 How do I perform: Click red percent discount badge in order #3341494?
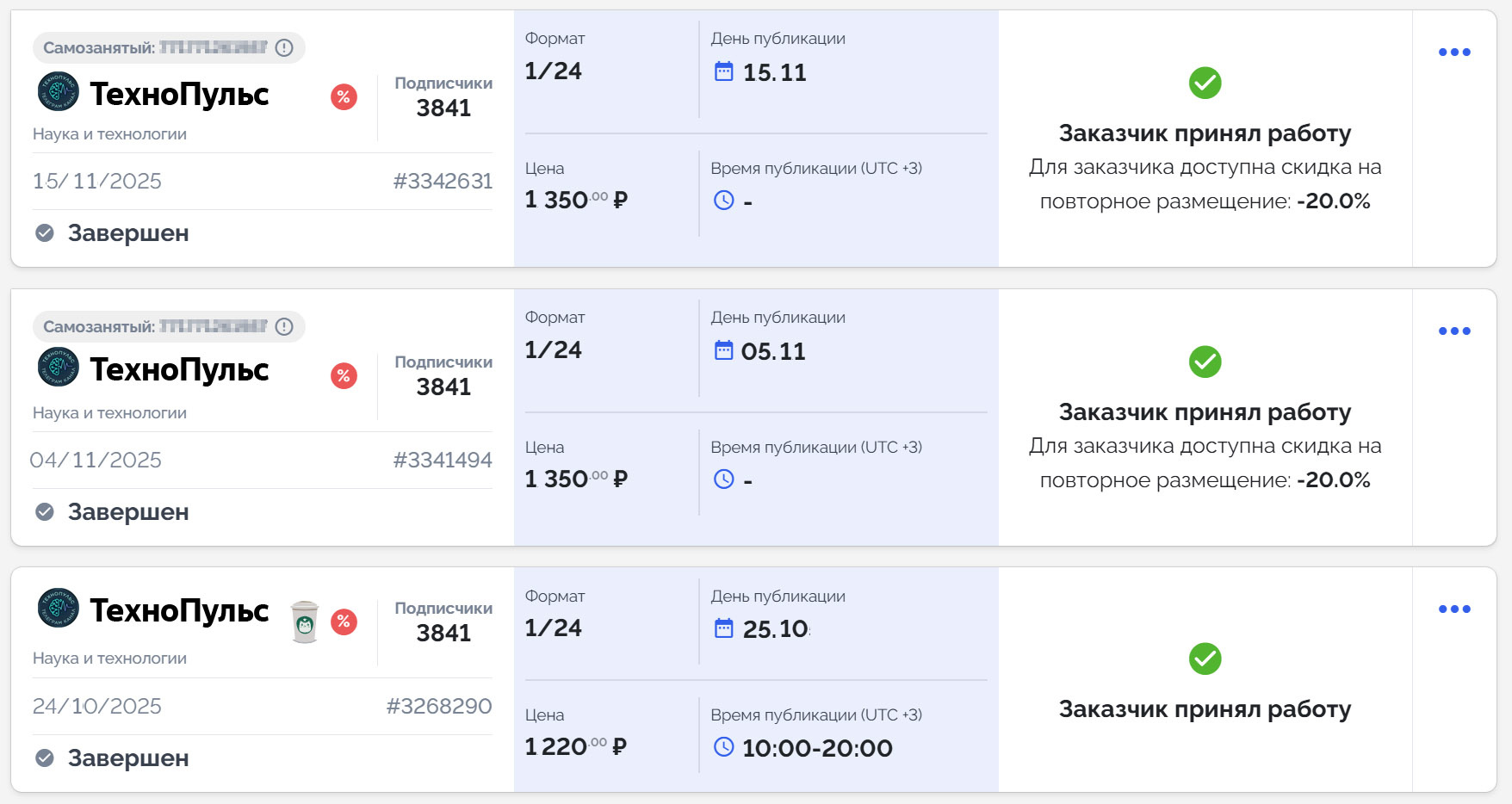click(x=344, y=376)
